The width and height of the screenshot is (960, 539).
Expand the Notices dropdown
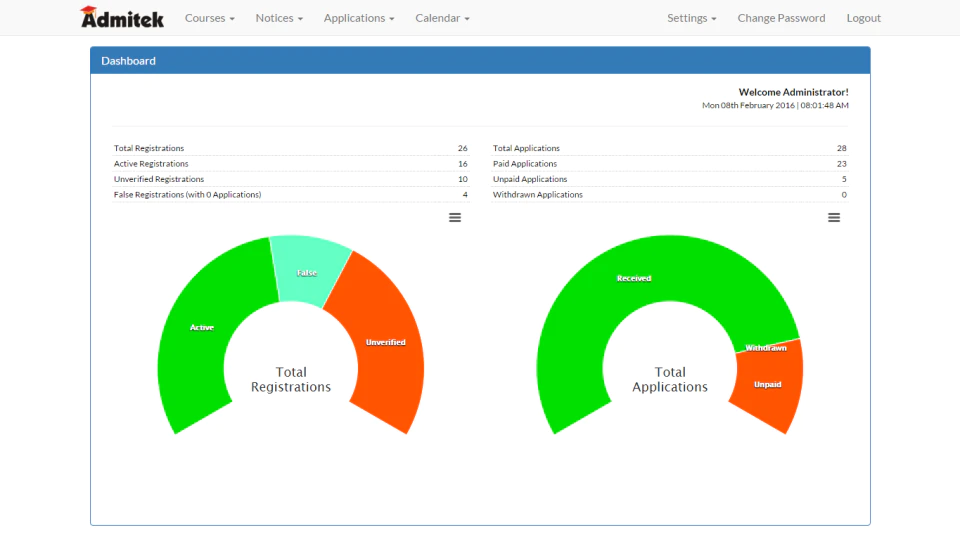tap(279, 18)
